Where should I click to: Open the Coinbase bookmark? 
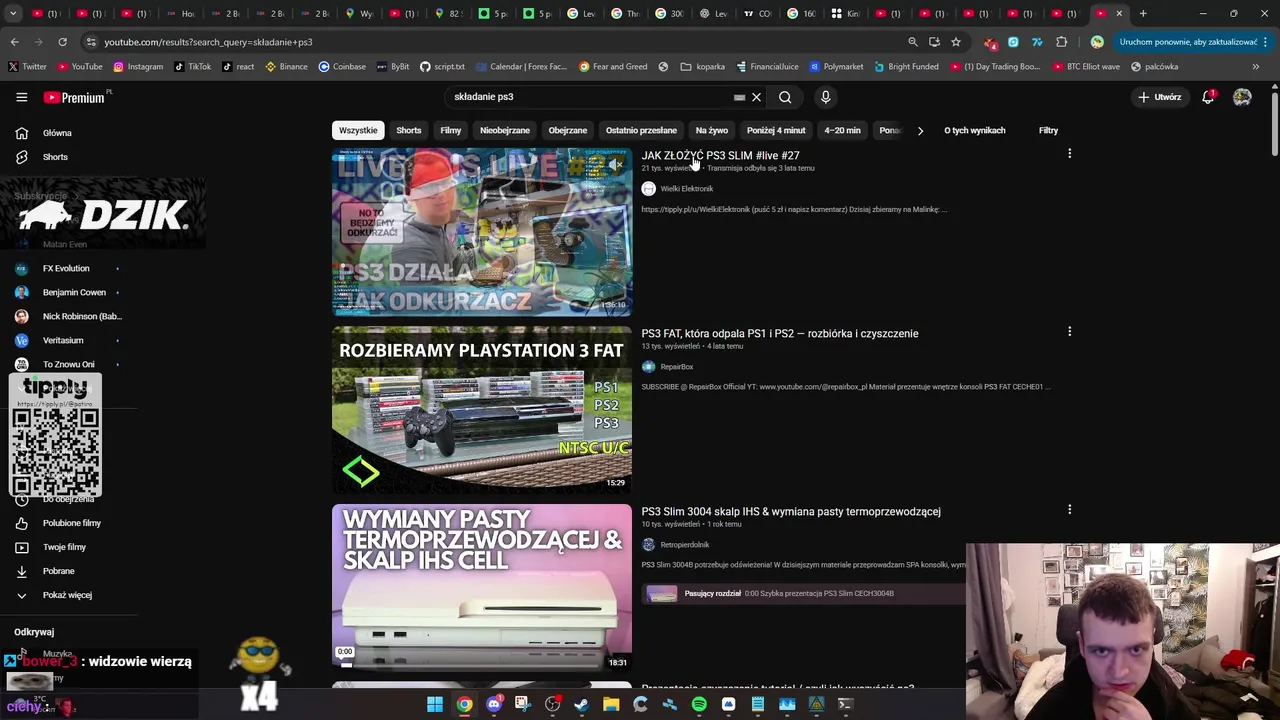pyautogui.click(x=342, y=67)
